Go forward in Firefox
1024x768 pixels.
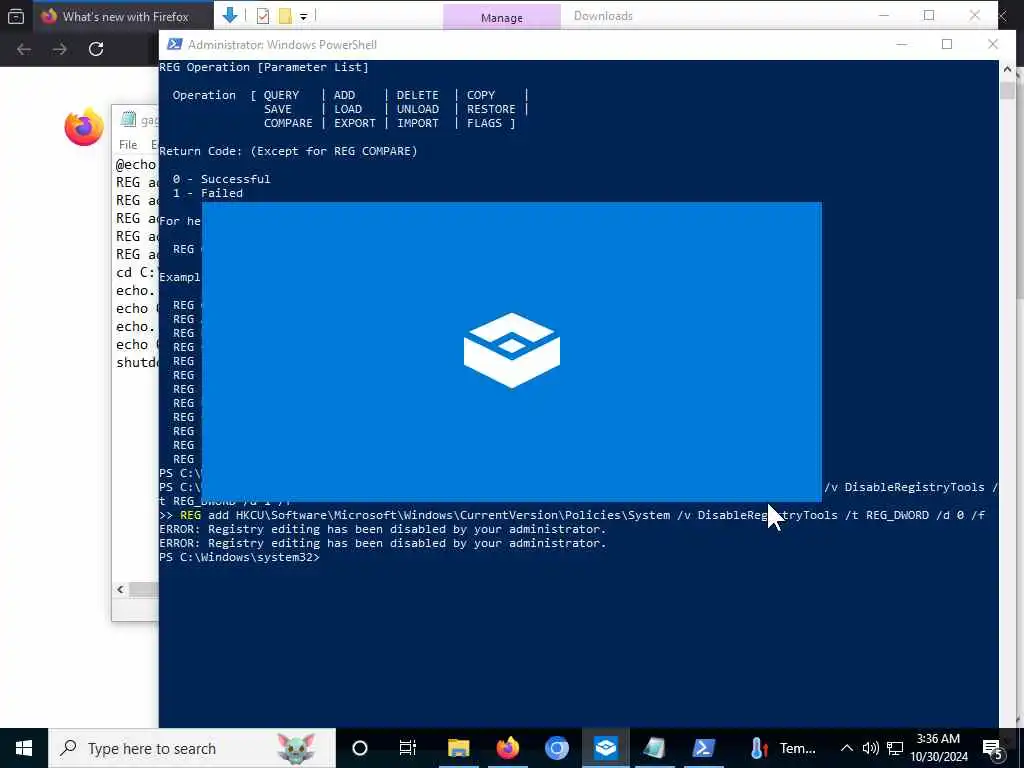click(x=60, y=49)
